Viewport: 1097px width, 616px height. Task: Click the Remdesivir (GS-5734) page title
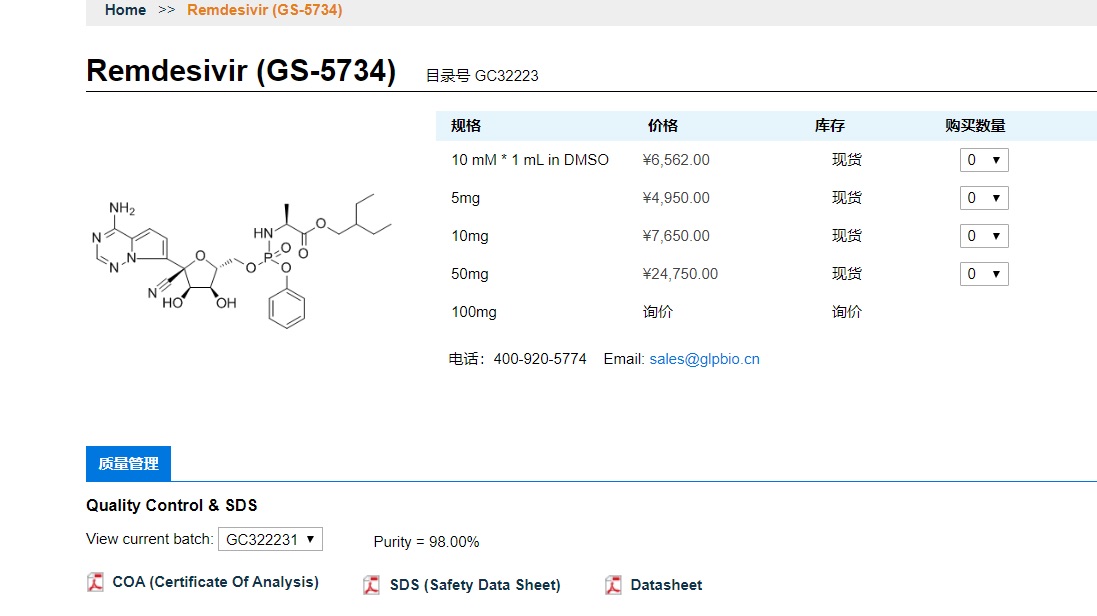click(x=241, y=72)
